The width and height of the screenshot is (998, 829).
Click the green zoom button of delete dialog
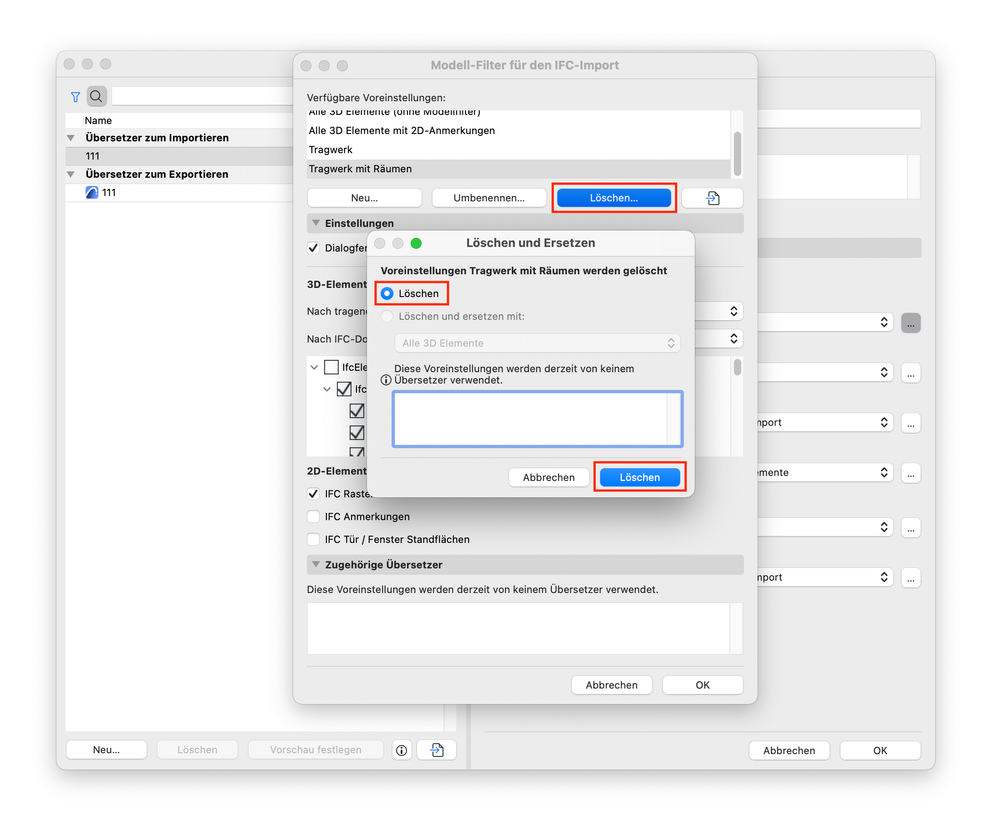(x=416, y=243)
